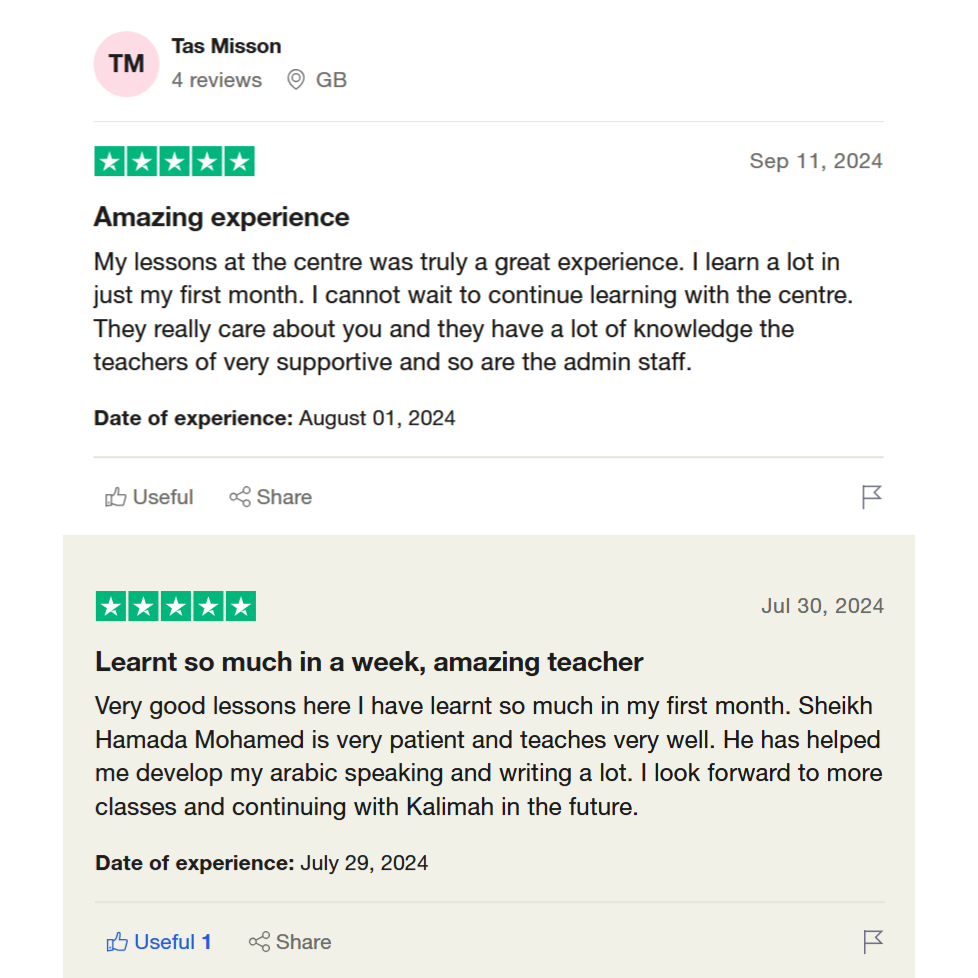Click the blue thumbs-up icon on second review
This screenshot has width=978, height=978.
coord(117,942)
